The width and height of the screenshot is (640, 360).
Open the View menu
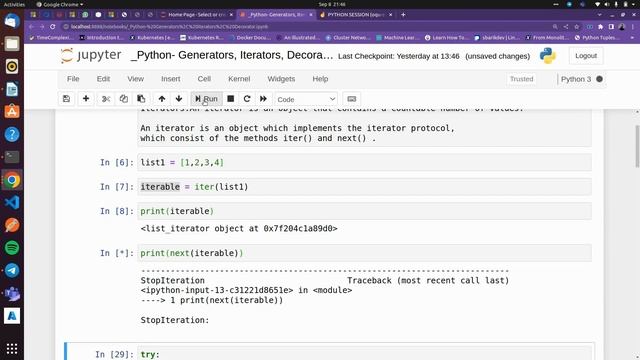135,79
